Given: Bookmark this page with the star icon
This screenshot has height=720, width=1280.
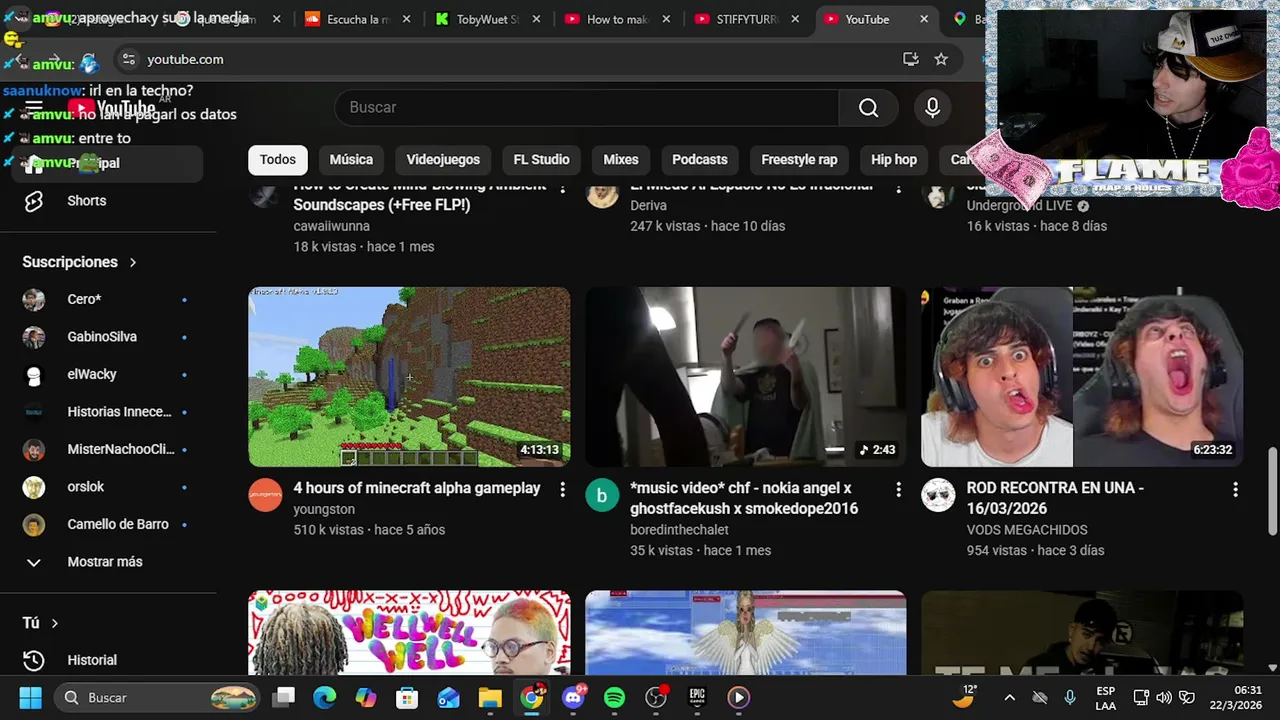Looking at the screenshot, I should [941, 59].
